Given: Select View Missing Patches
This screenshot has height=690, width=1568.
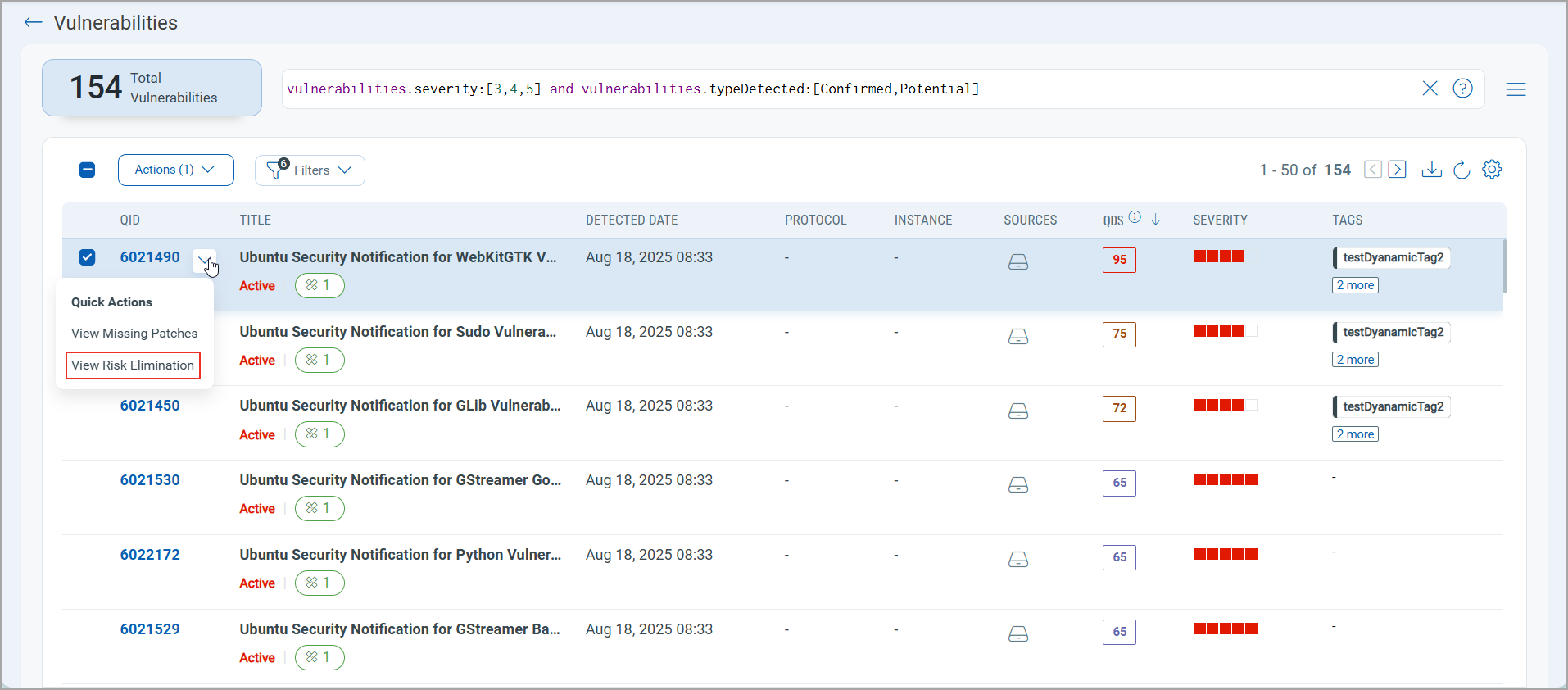Looking at the screenshot, I should click(x=134, y=334).
